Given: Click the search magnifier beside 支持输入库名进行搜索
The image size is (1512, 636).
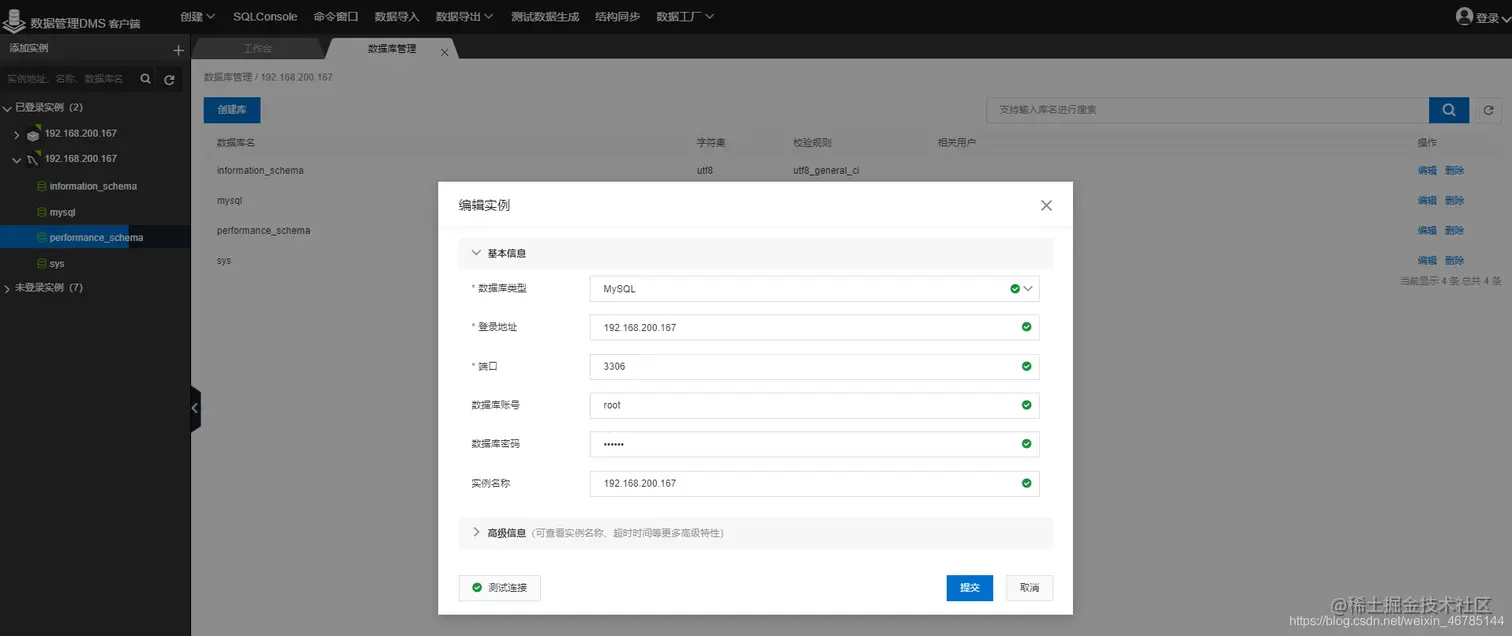Looking at the screenshot, I should [x=1448, y=110].
